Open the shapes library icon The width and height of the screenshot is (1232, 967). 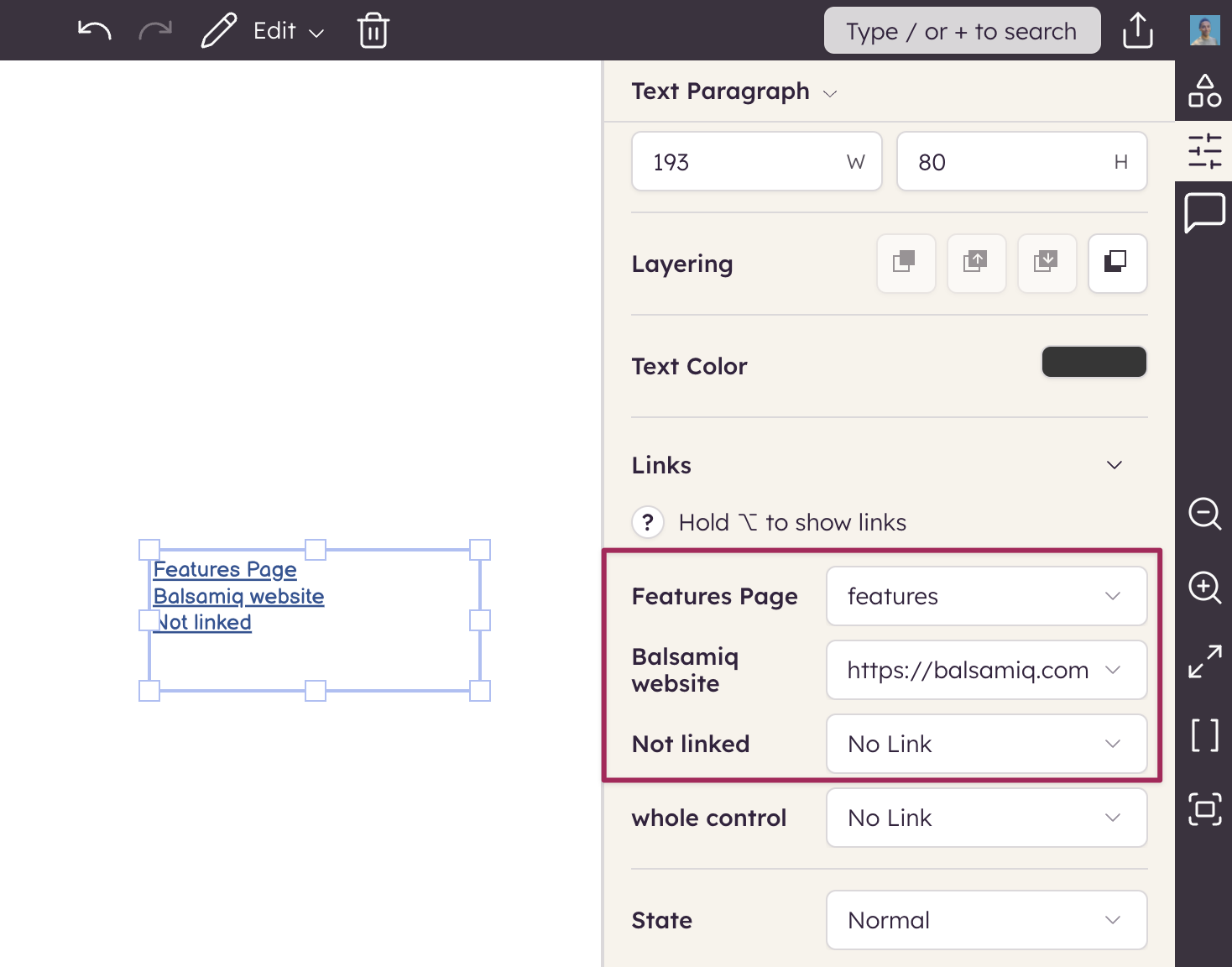coord(1204,91)
